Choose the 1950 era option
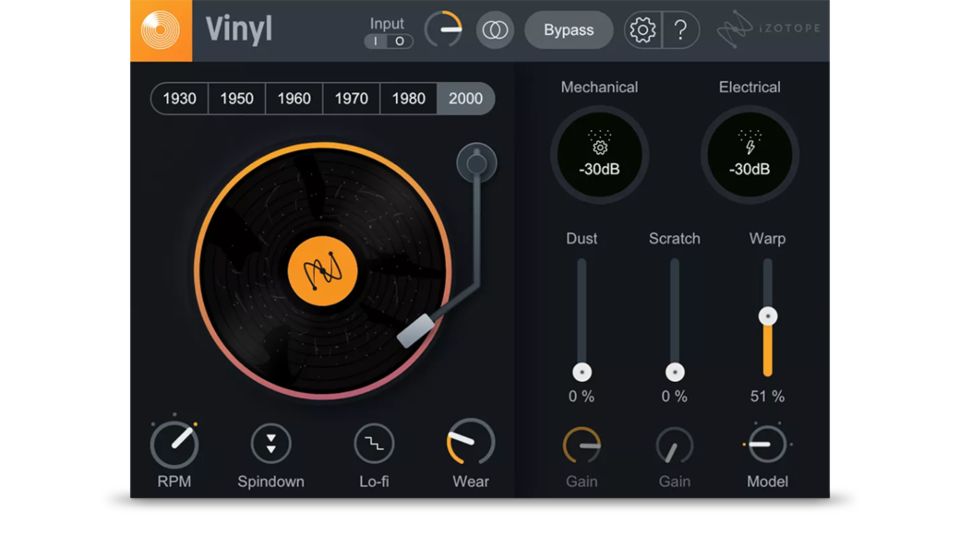Image resolution: width=960 pixels, height=535 pixels. (x=237, y=98)
